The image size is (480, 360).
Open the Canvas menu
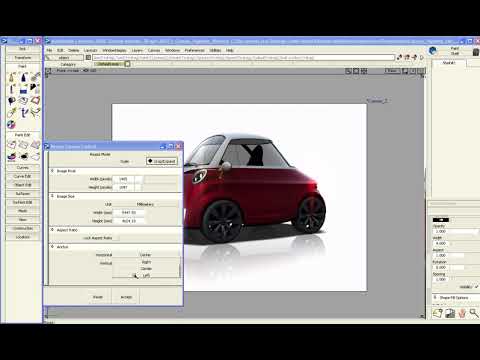pos(154,50)
